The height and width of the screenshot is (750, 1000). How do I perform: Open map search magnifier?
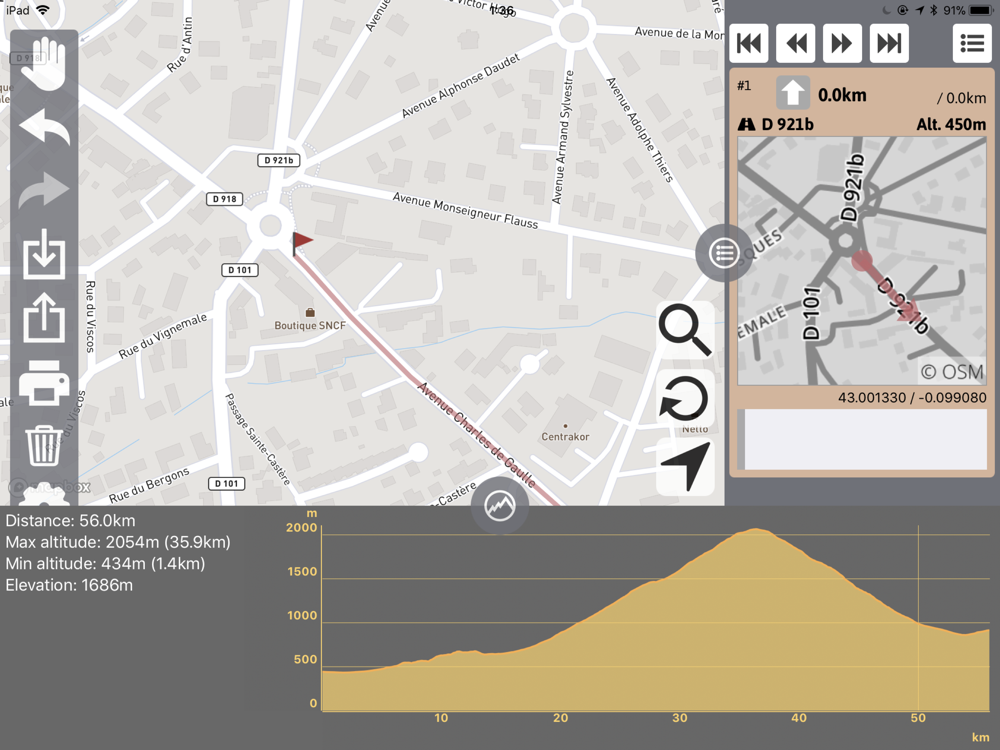(x=685, y=330)
